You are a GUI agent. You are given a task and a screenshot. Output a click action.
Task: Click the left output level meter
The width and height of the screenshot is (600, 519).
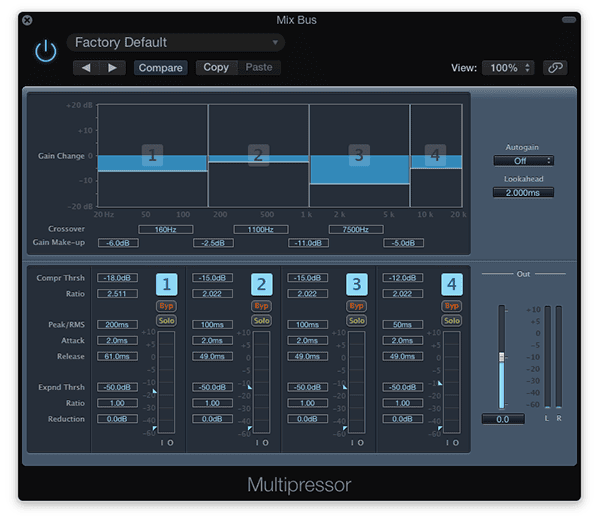548,356
